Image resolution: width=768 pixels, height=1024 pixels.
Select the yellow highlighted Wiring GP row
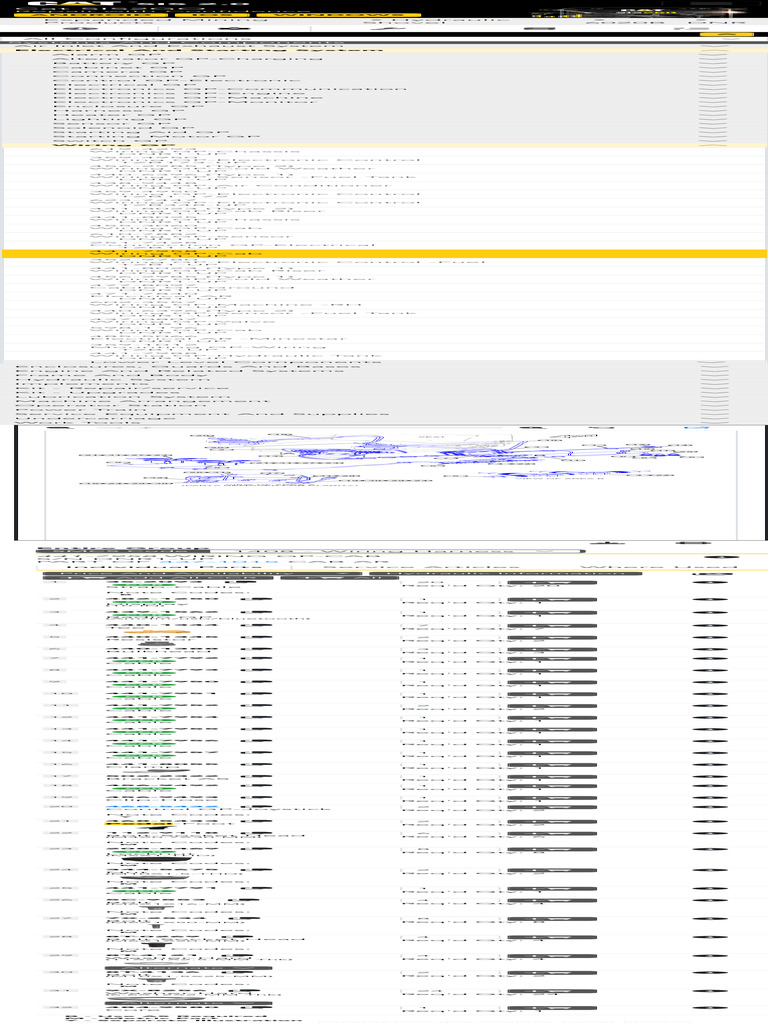(384, 254)
